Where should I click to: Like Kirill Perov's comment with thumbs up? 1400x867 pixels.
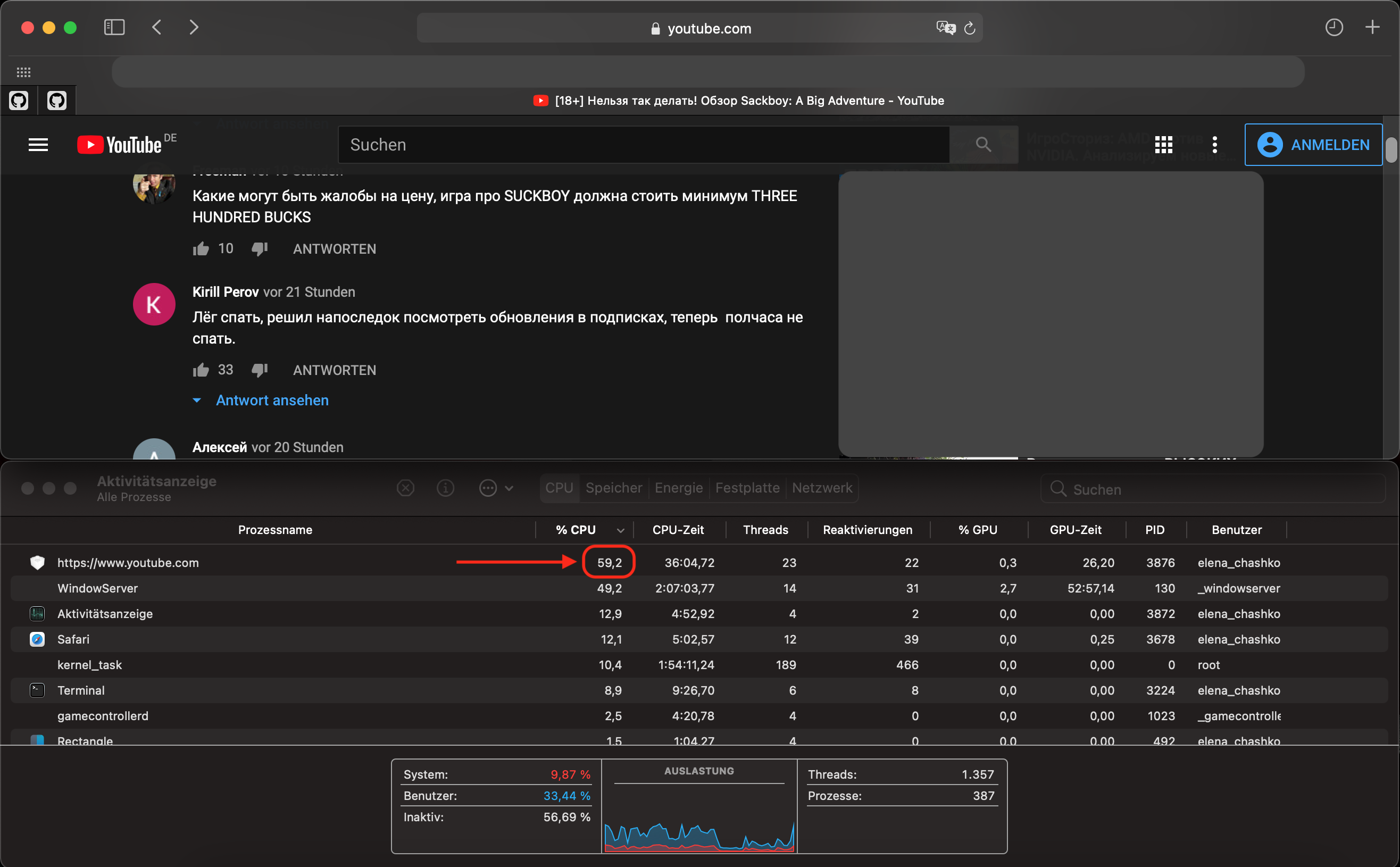click(x=201, y=370)
